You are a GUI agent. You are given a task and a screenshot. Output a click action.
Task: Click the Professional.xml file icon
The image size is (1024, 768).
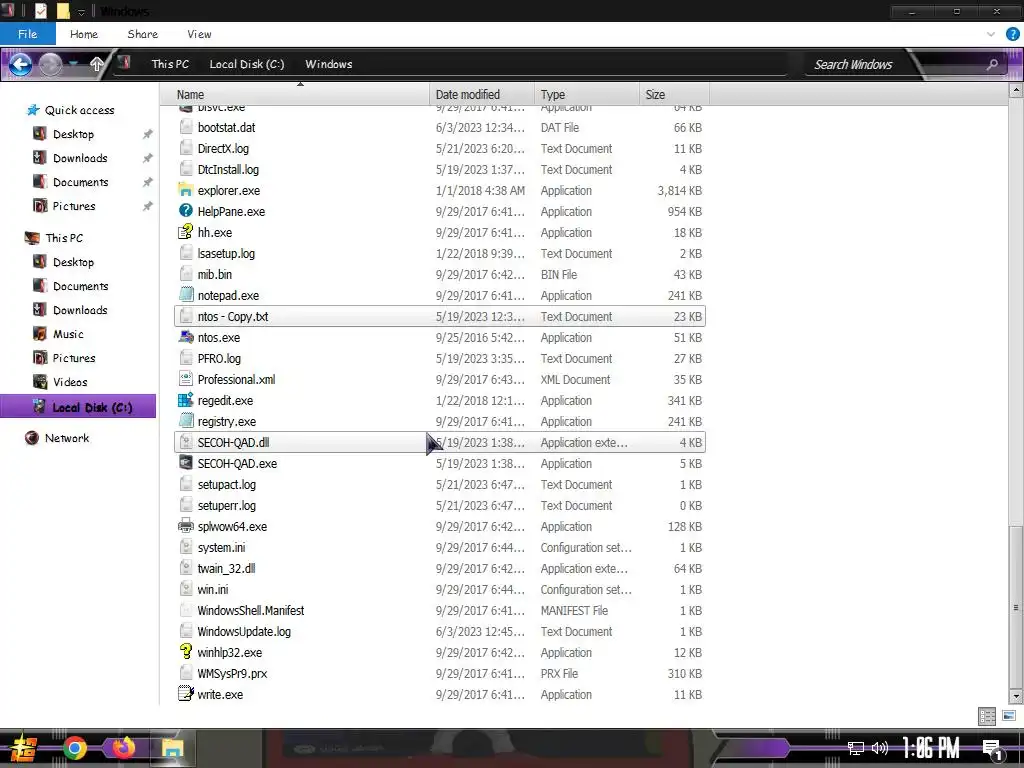click(185, 379)
